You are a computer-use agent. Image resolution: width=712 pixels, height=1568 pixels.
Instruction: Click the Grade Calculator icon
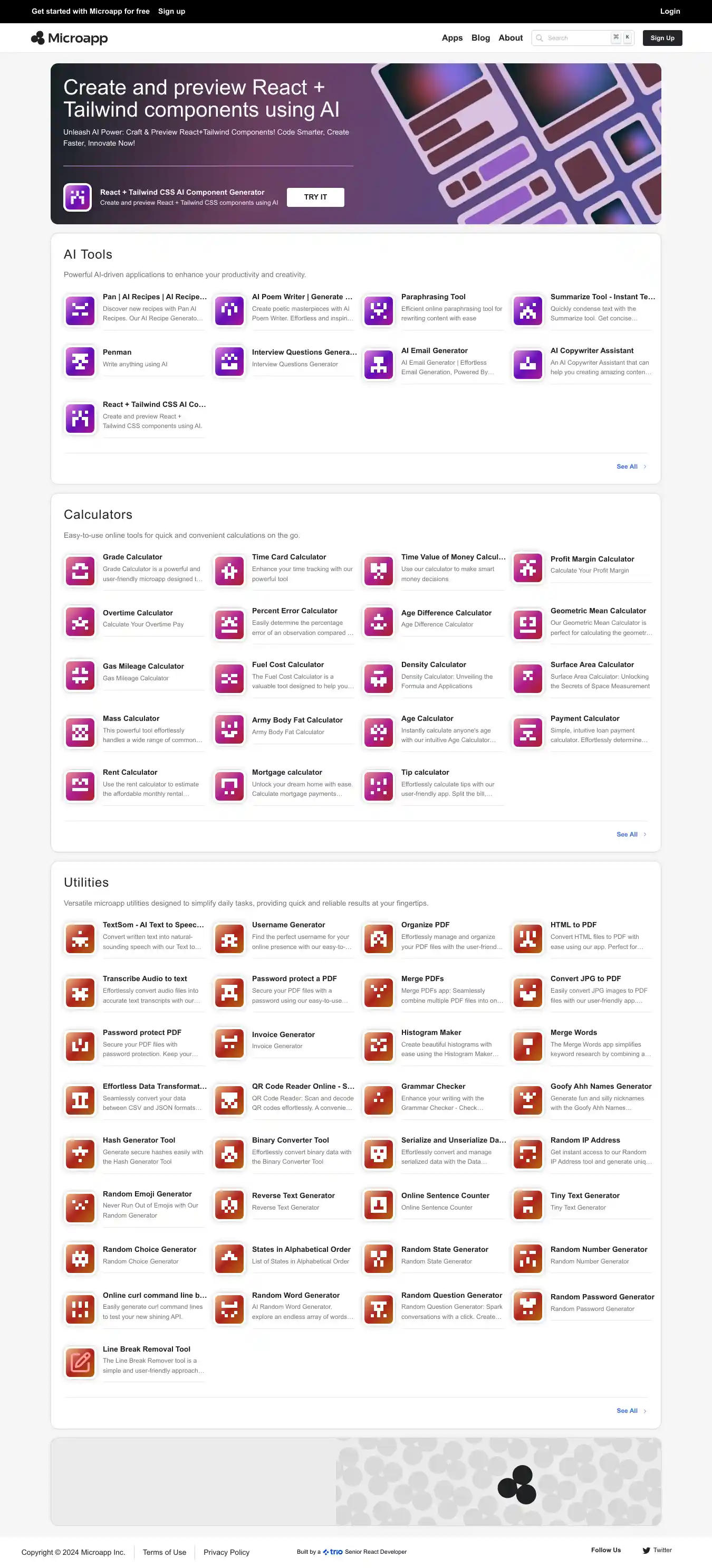click(x=80, y=571)
